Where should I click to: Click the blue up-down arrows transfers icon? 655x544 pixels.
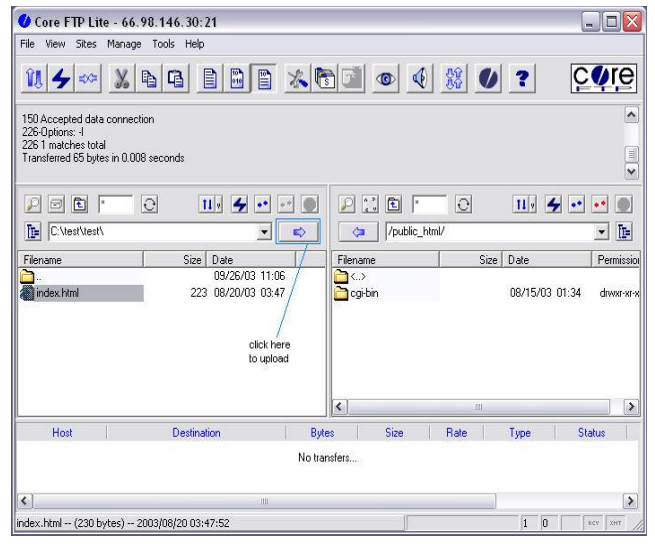tap(454, 78)
